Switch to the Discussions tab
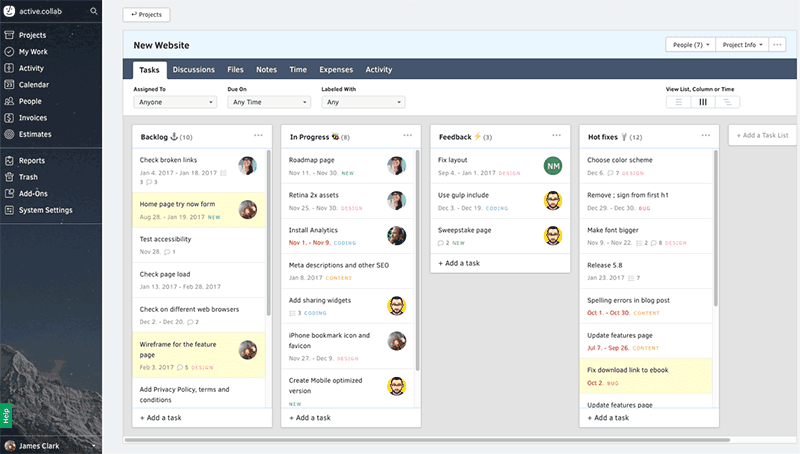Image resolution: width=800 pixels, height=454 pixels. click(x=193, y=70)
